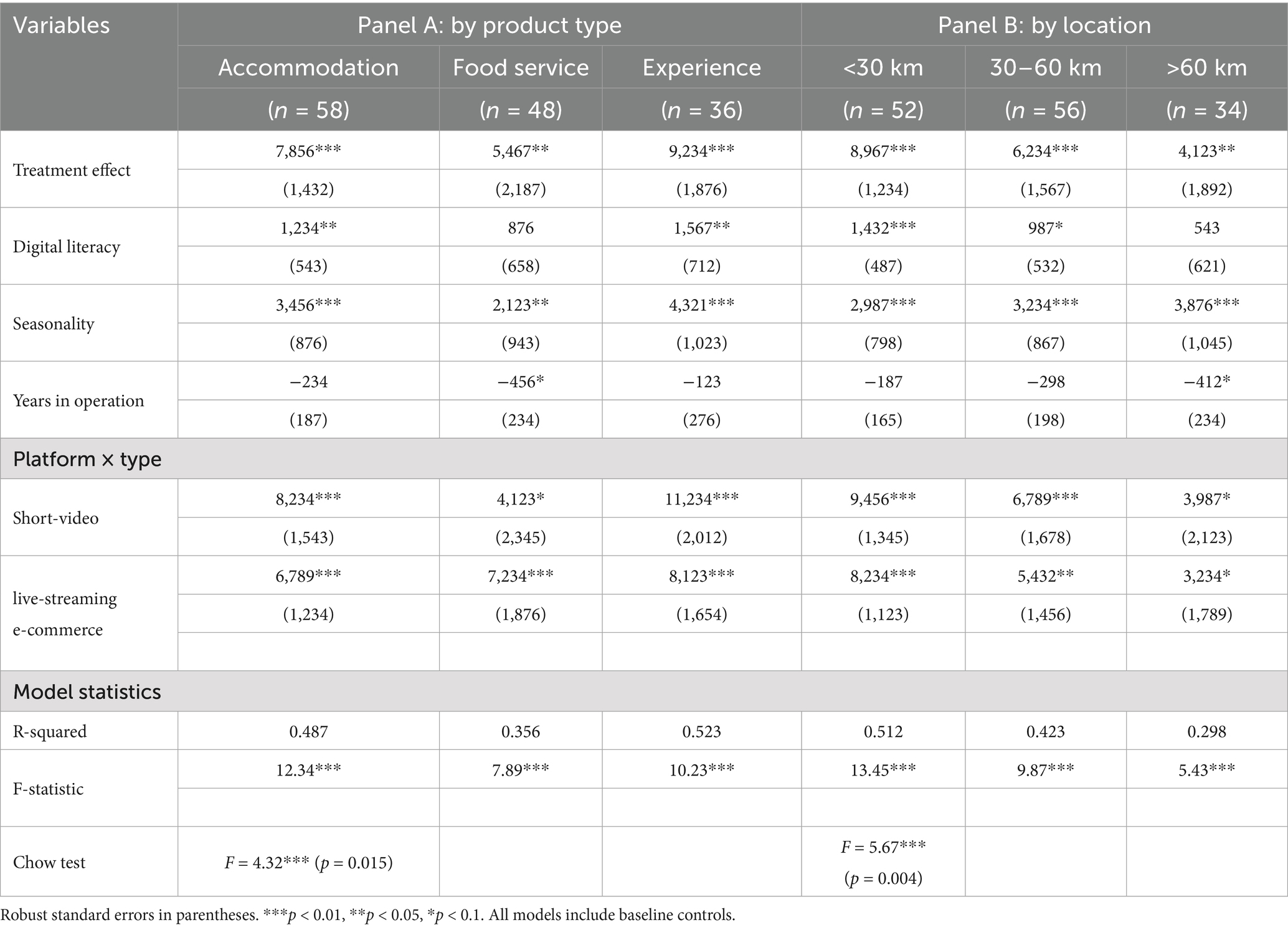Click the Chow test "F = 4.32***" cell
The height and width of the screenshot is (930, 1288).
coord(308,863)
